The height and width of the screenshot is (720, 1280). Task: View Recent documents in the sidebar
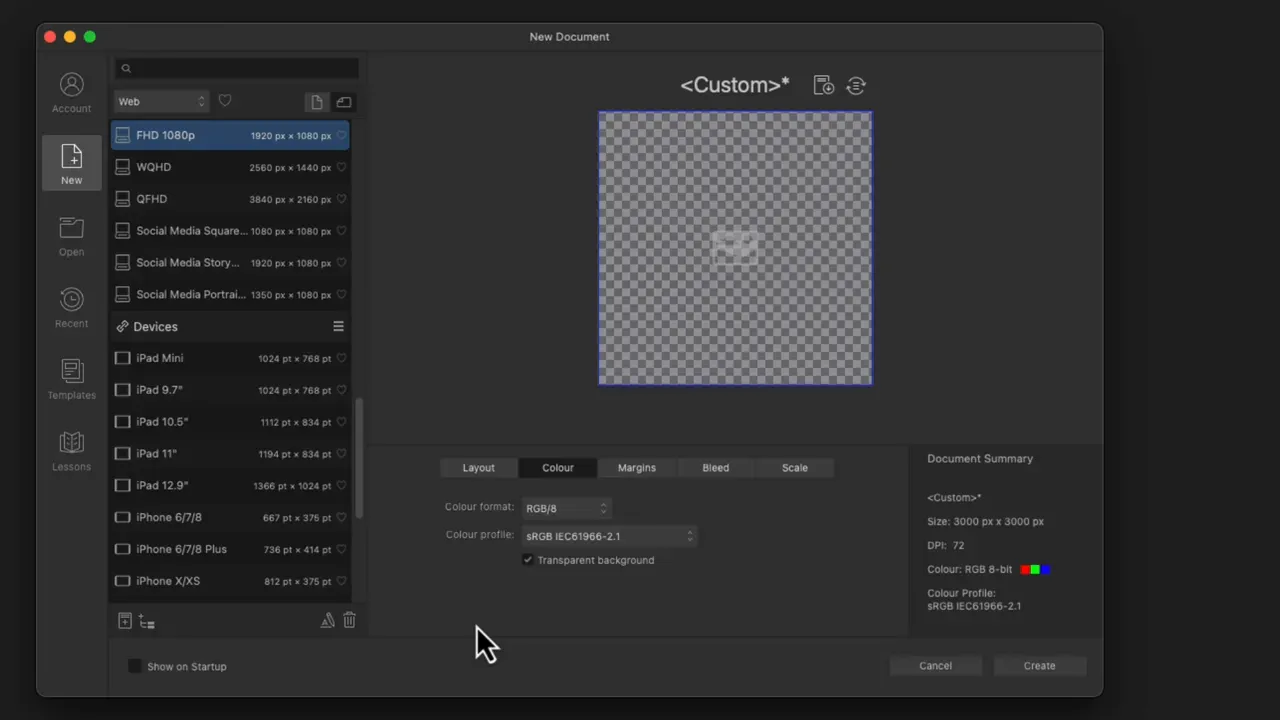coord(71,307)
